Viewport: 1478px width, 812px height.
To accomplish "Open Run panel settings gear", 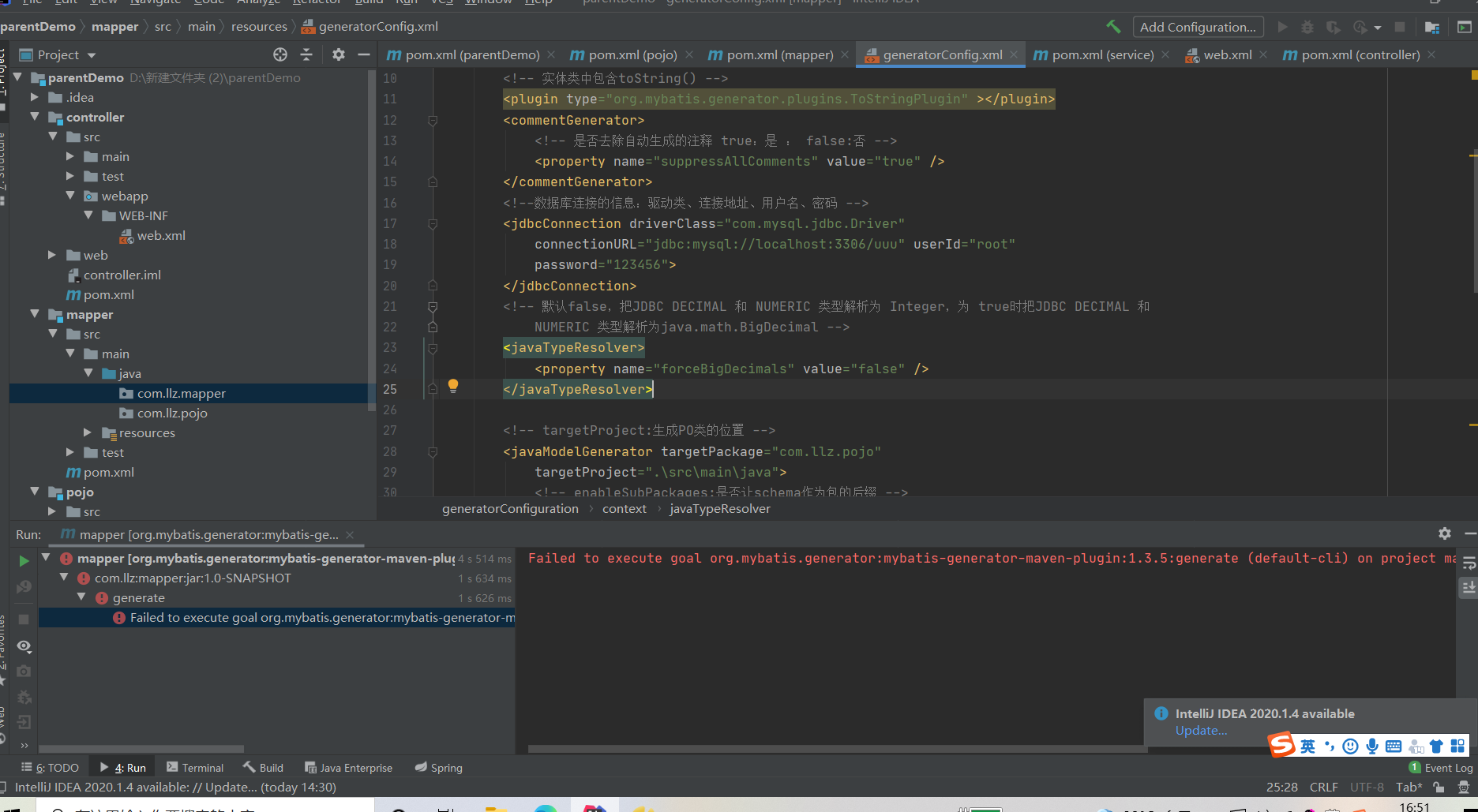I will point(1445,533).
